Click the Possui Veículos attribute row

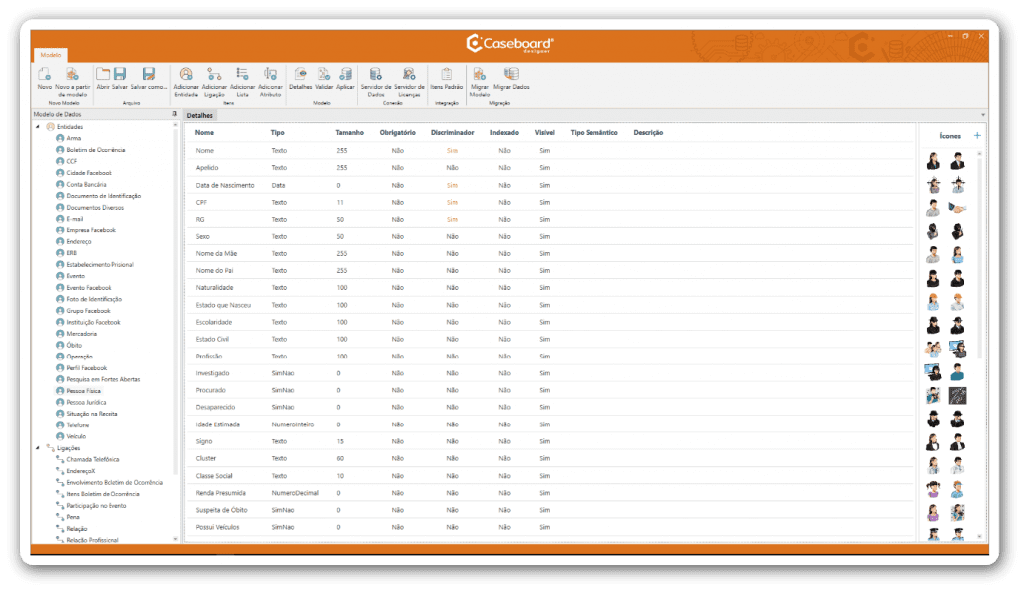click(x=549, y=527)
